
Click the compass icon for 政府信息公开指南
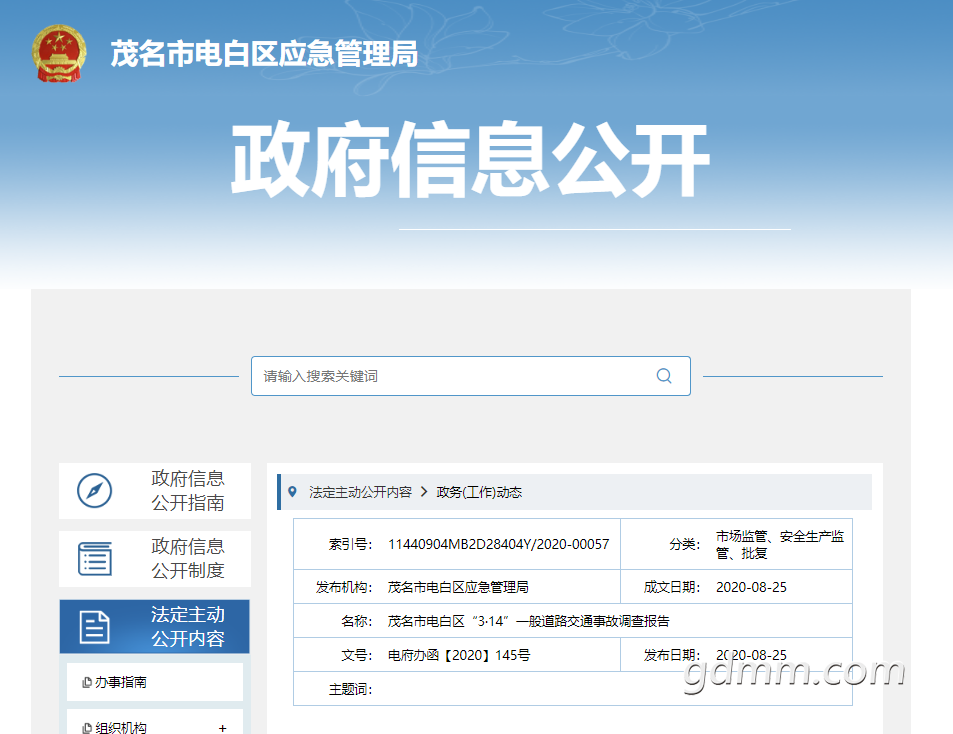[x=94, y=491]
